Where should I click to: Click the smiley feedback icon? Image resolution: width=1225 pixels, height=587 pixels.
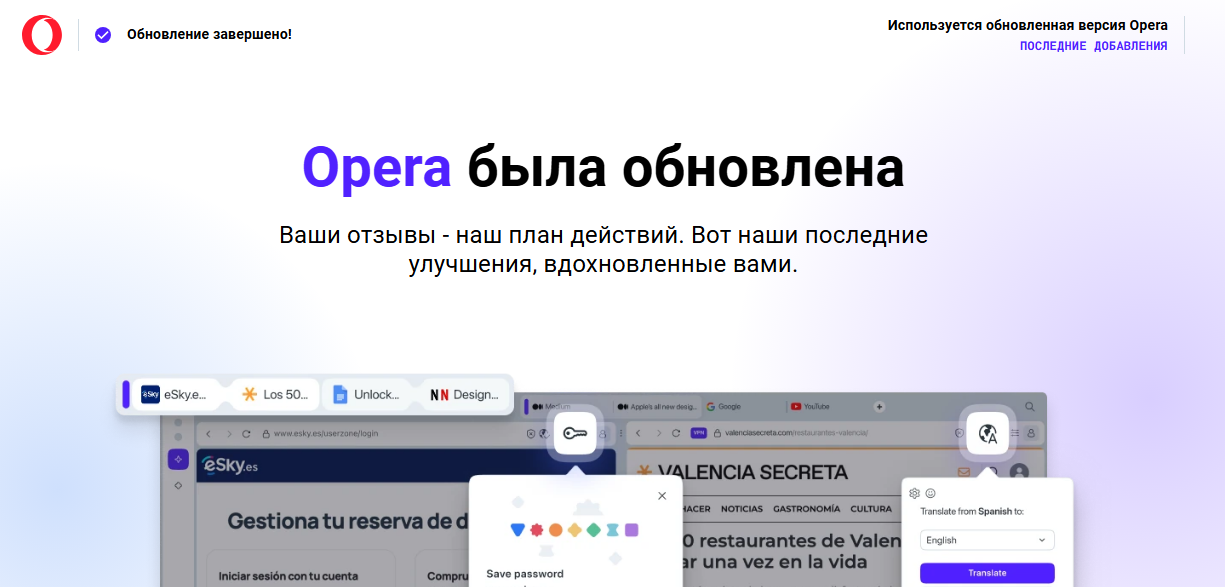(930, 493)
